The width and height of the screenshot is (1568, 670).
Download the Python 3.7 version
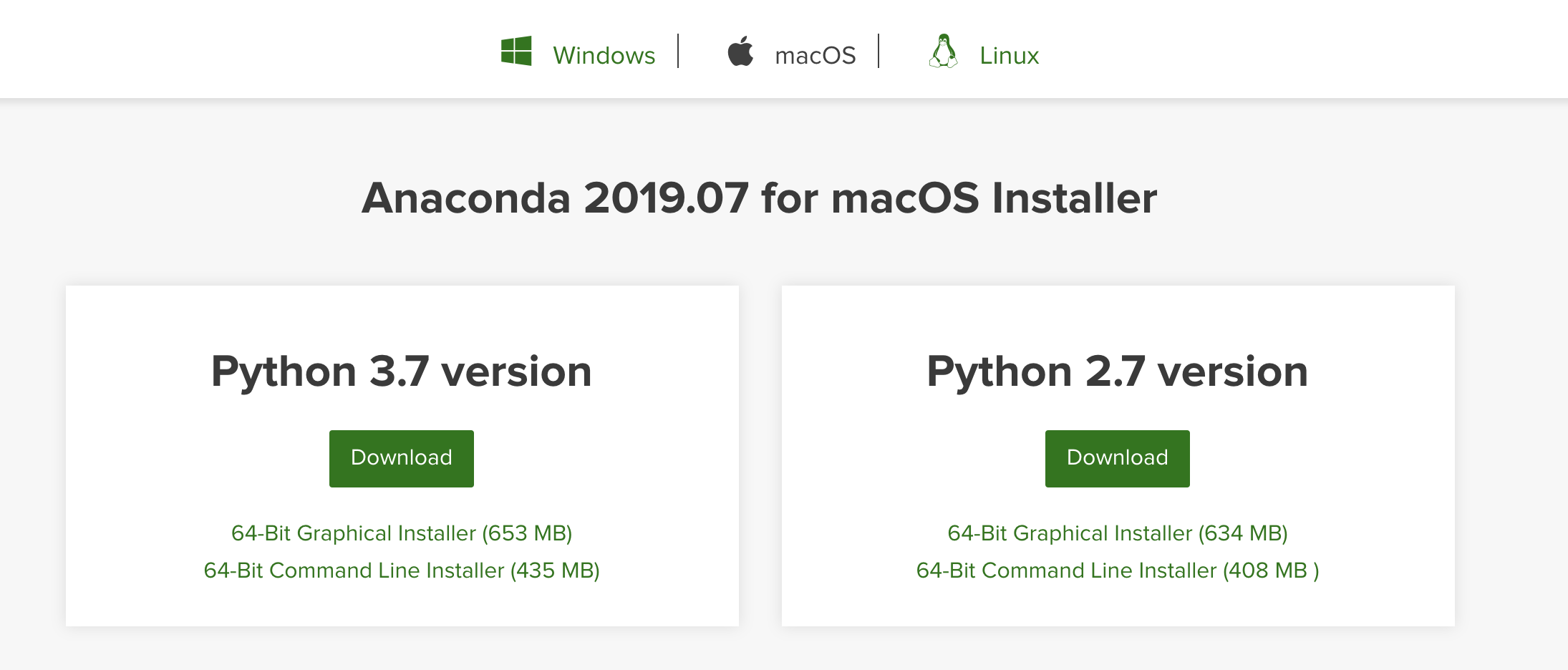[x=402, y=458]
